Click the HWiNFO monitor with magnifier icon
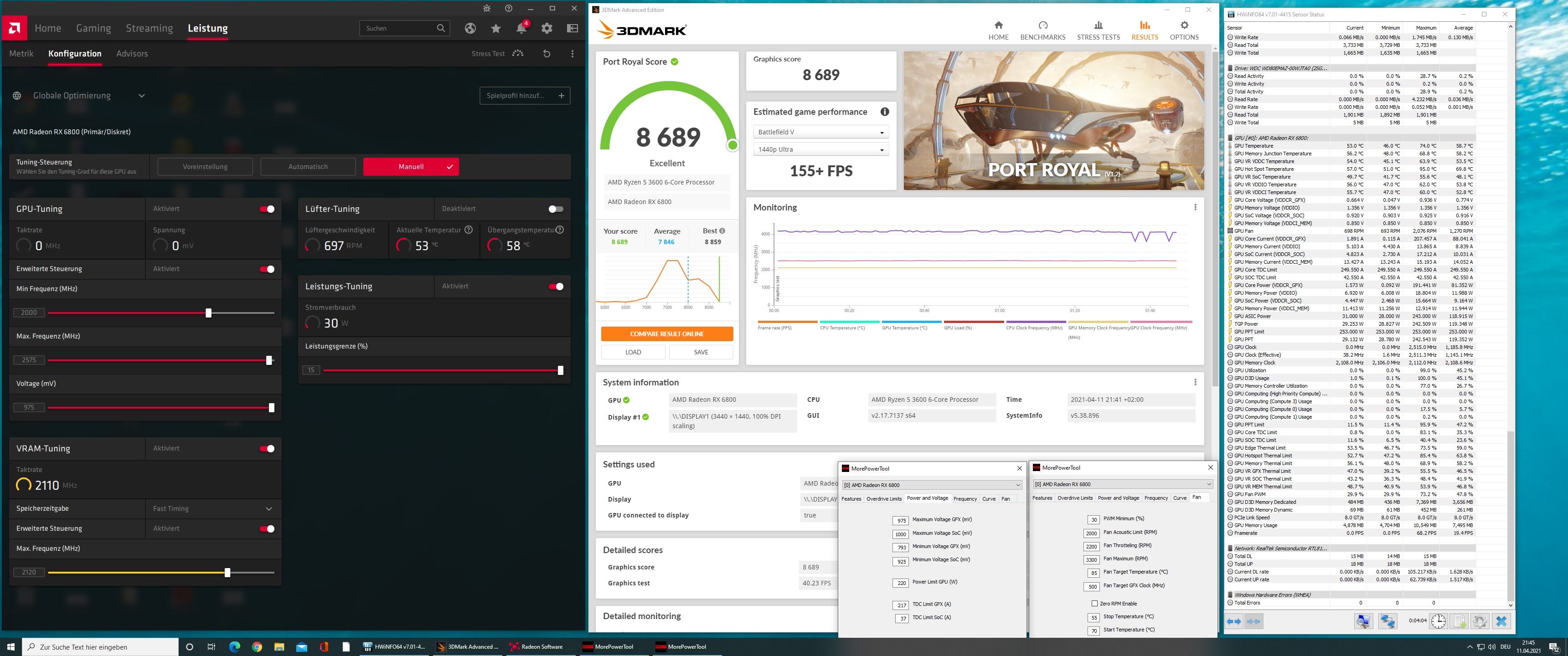The image size is (1568, 656). [1363, 621]
